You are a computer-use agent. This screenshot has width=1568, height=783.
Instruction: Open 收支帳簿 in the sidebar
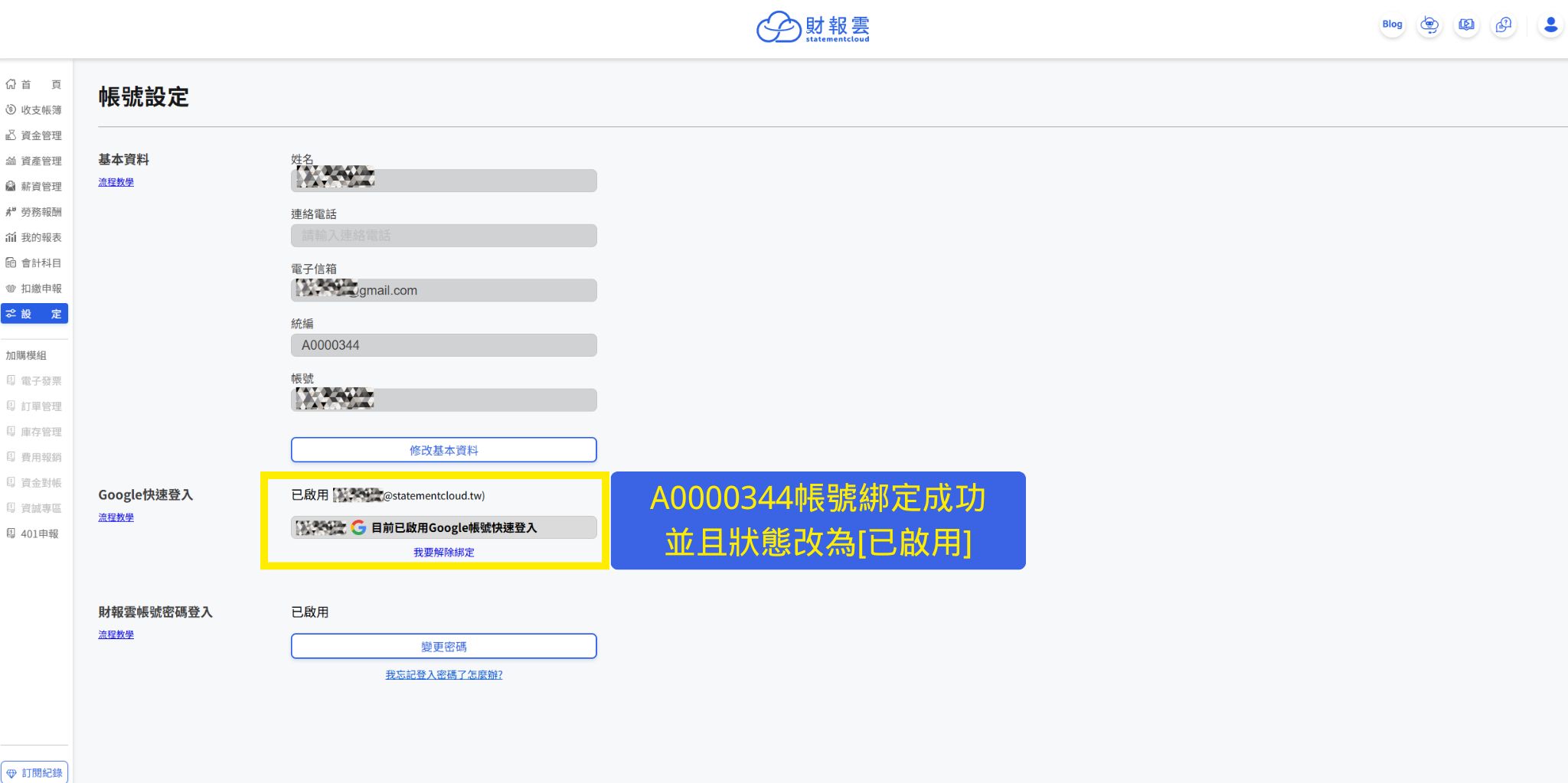[34, 110]
